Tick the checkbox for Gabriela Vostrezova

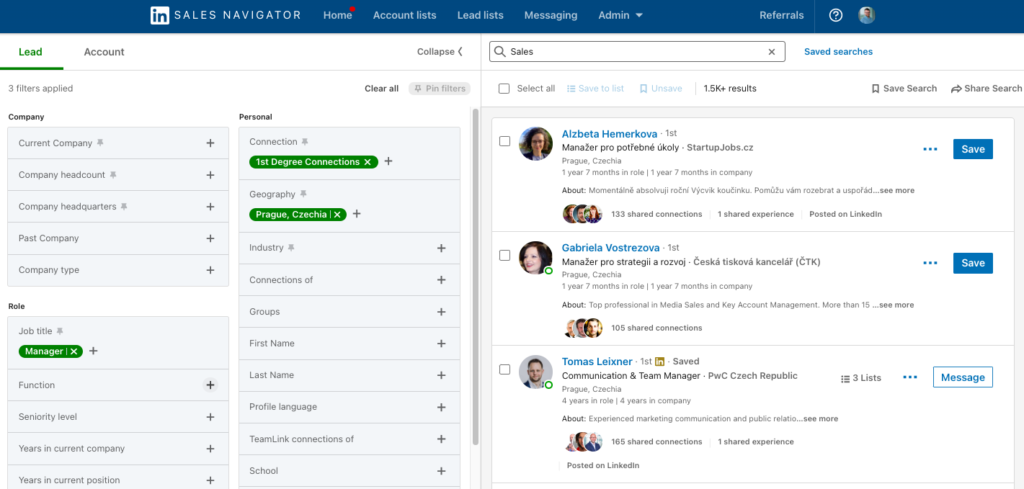pos(505,255)
